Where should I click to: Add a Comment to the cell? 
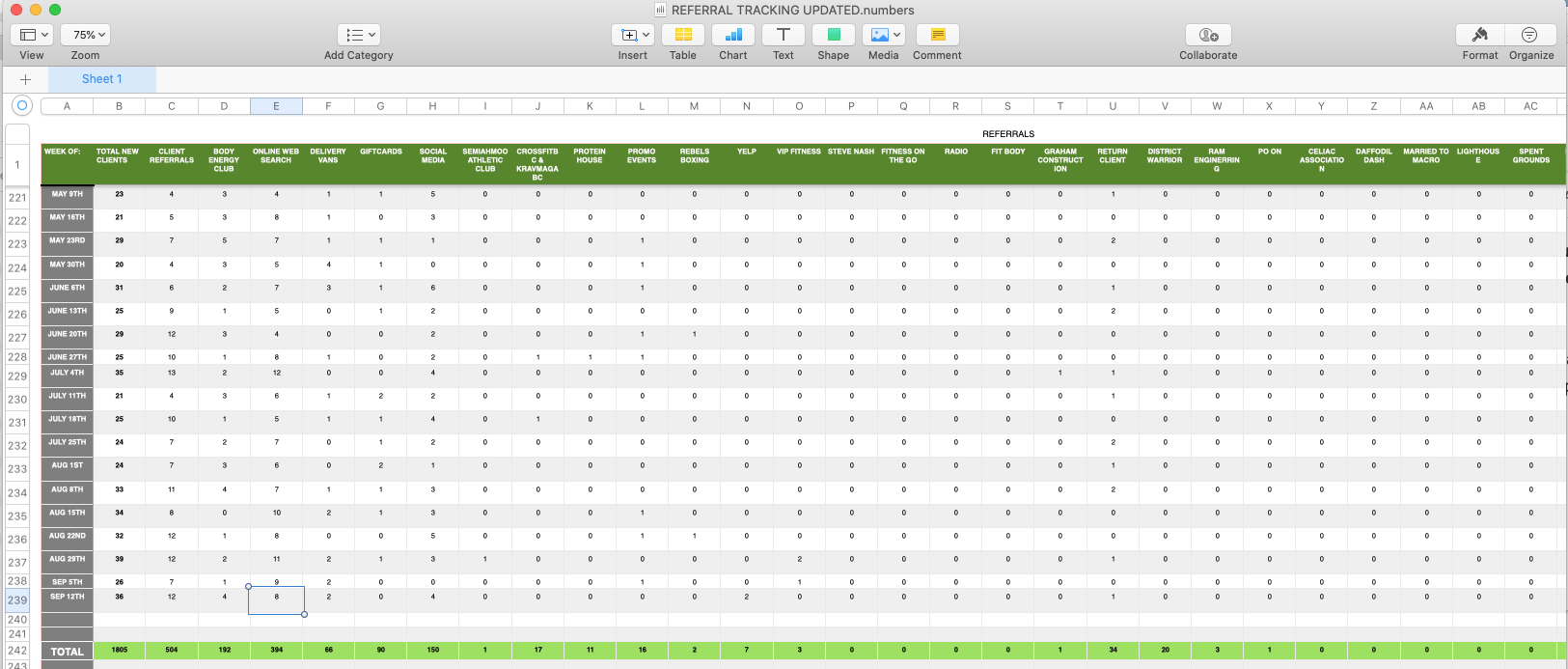click(x=937, y=35)
